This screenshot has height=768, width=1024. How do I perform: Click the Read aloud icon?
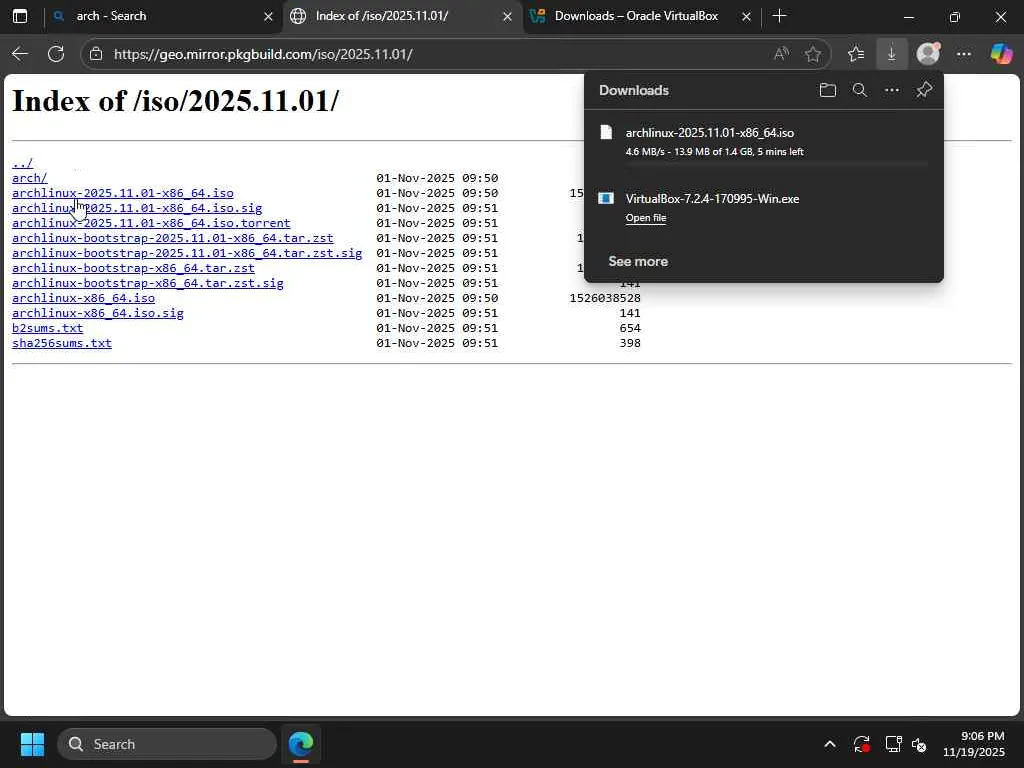click(x=781, y=54)
